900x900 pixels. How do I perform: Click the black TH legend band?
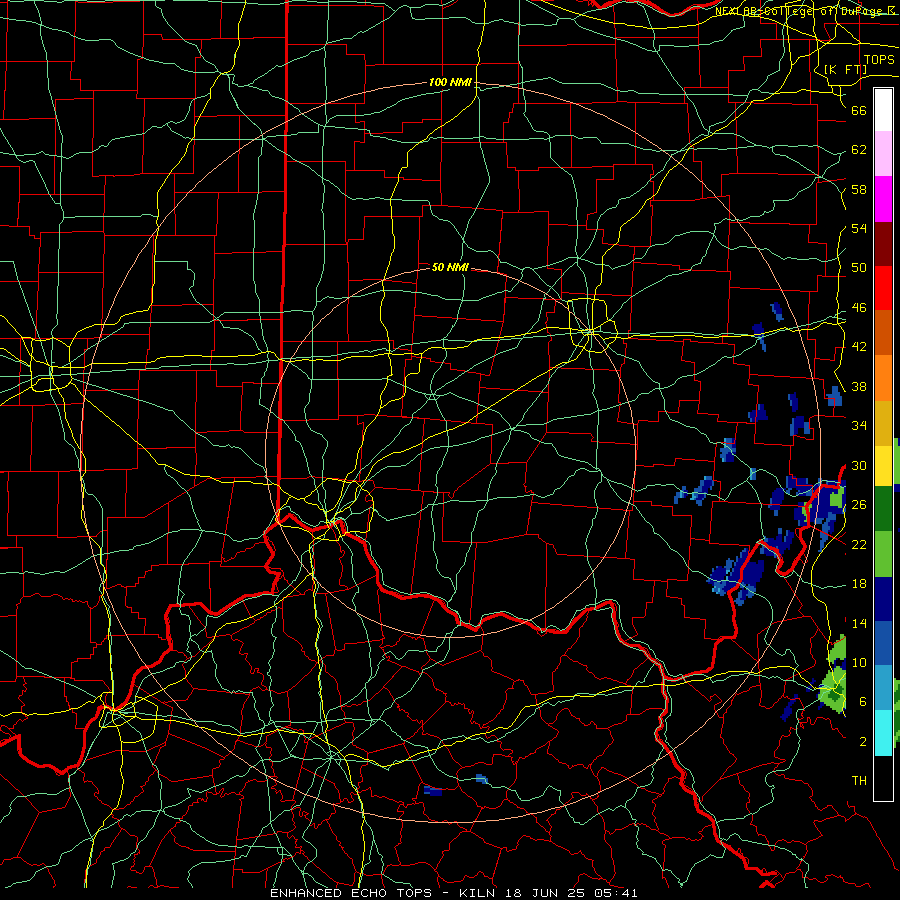(883, 778)
